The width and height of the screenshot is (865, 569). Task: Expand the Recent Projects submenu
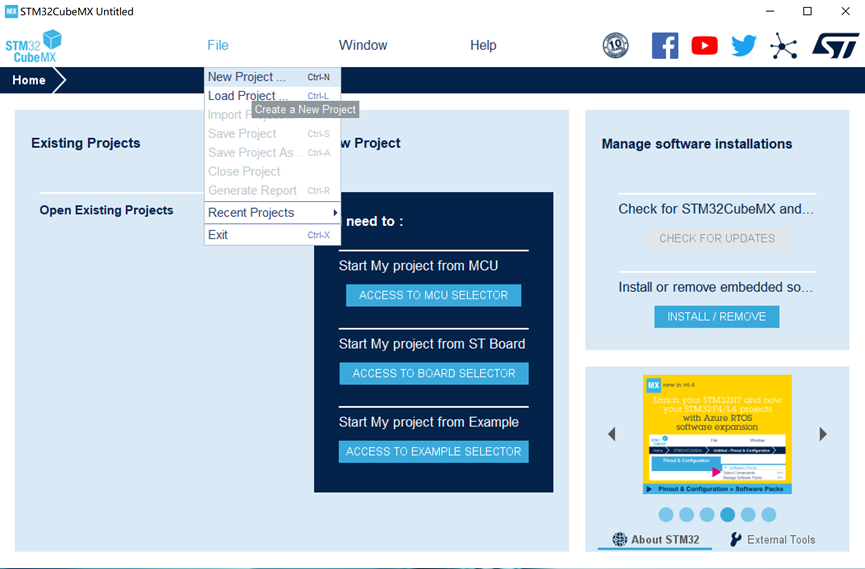(x=273, y=212)
